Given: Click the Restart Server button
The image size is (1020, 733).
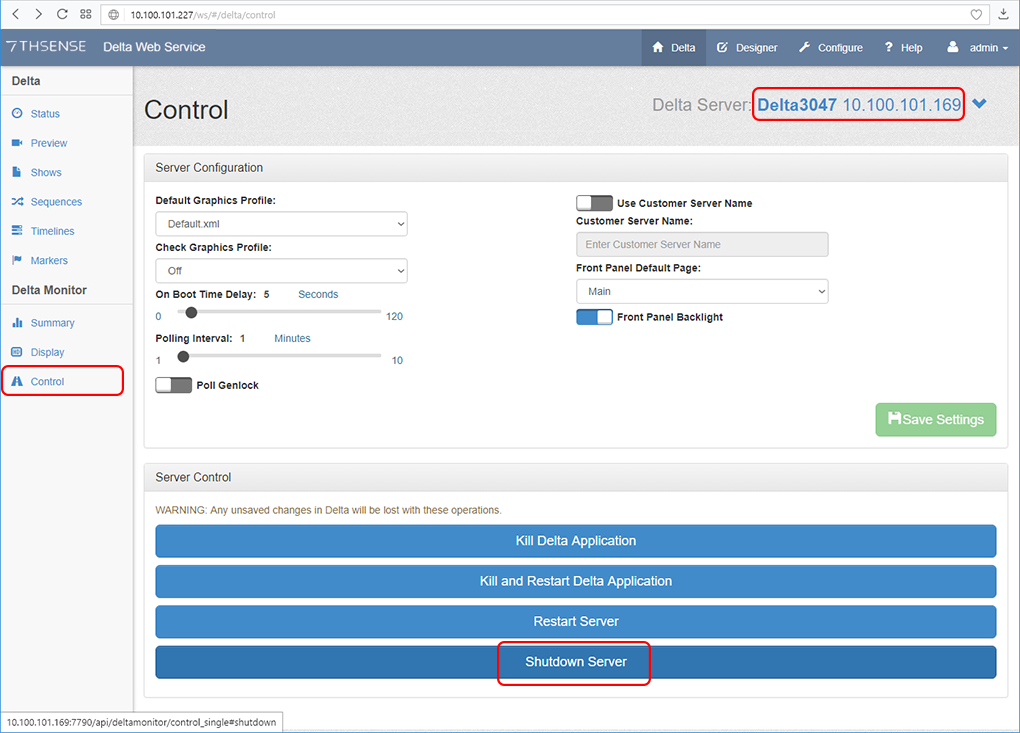Looking at the screenshot, I should pyautogui.click(x=576, y=622).
